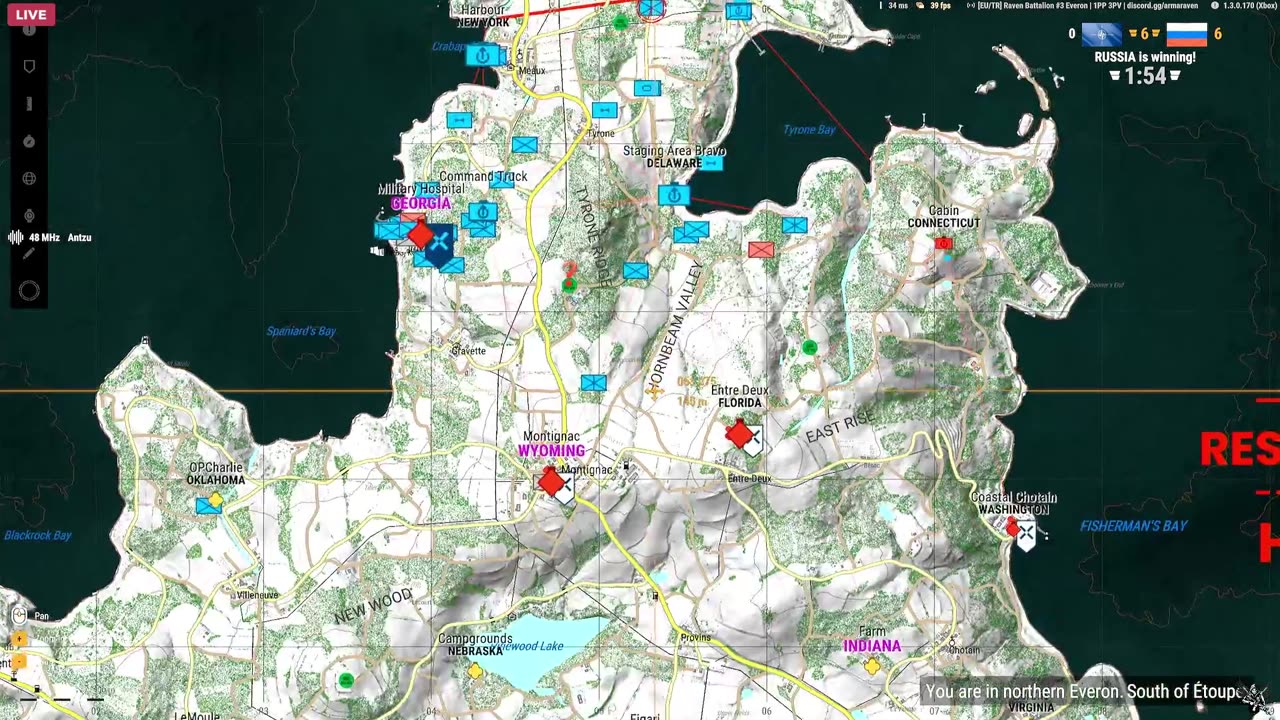Click the 34 ms latency indicator

click(x=897, y=6)
